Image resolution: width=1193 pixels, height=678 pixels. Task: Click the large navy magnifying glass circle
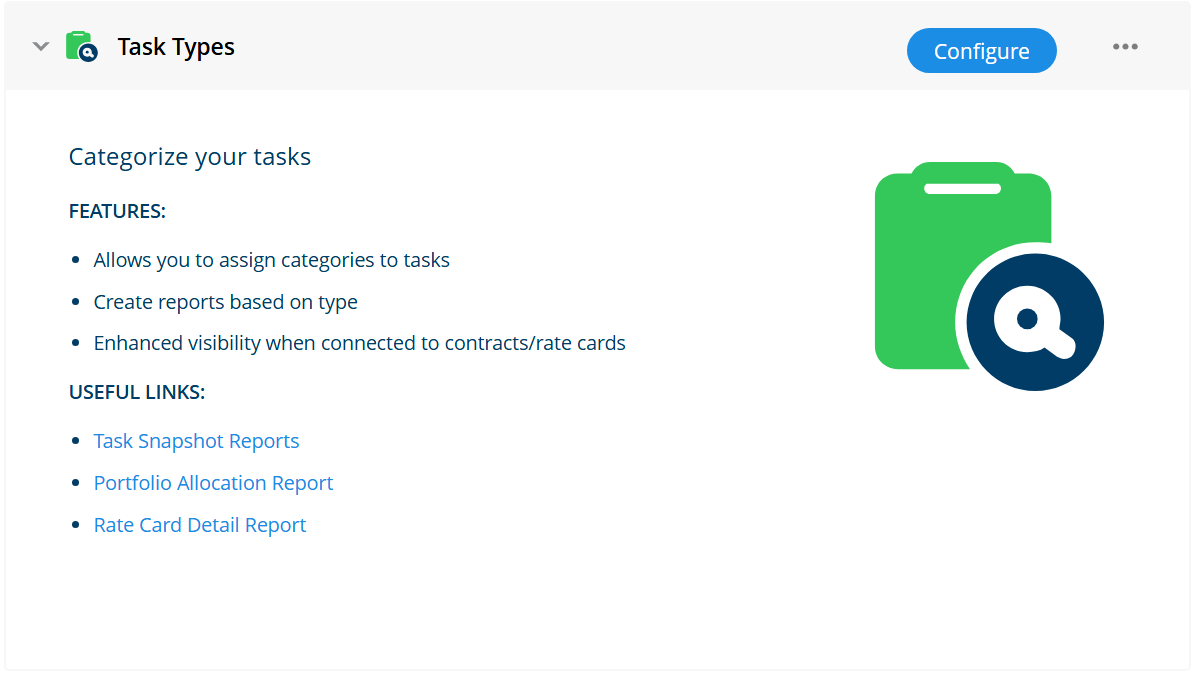(x=1035, y=322)
